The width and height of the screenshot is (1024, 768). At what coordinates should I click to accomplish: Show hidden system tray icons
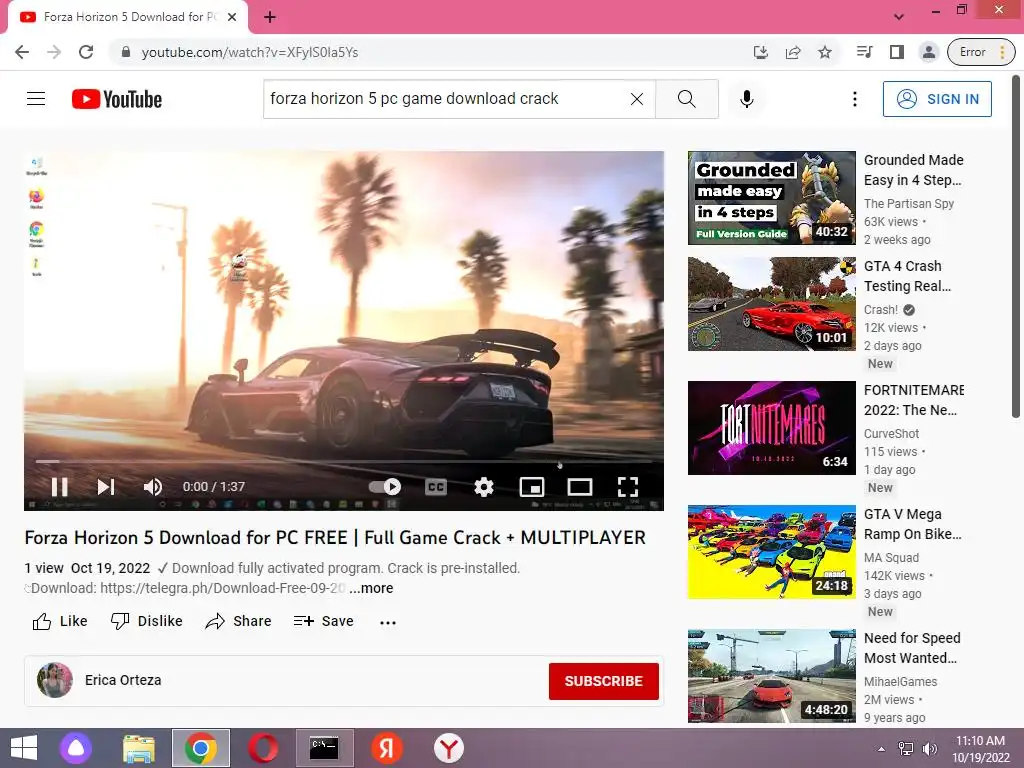pyautogui.click(x=881, y=749)
